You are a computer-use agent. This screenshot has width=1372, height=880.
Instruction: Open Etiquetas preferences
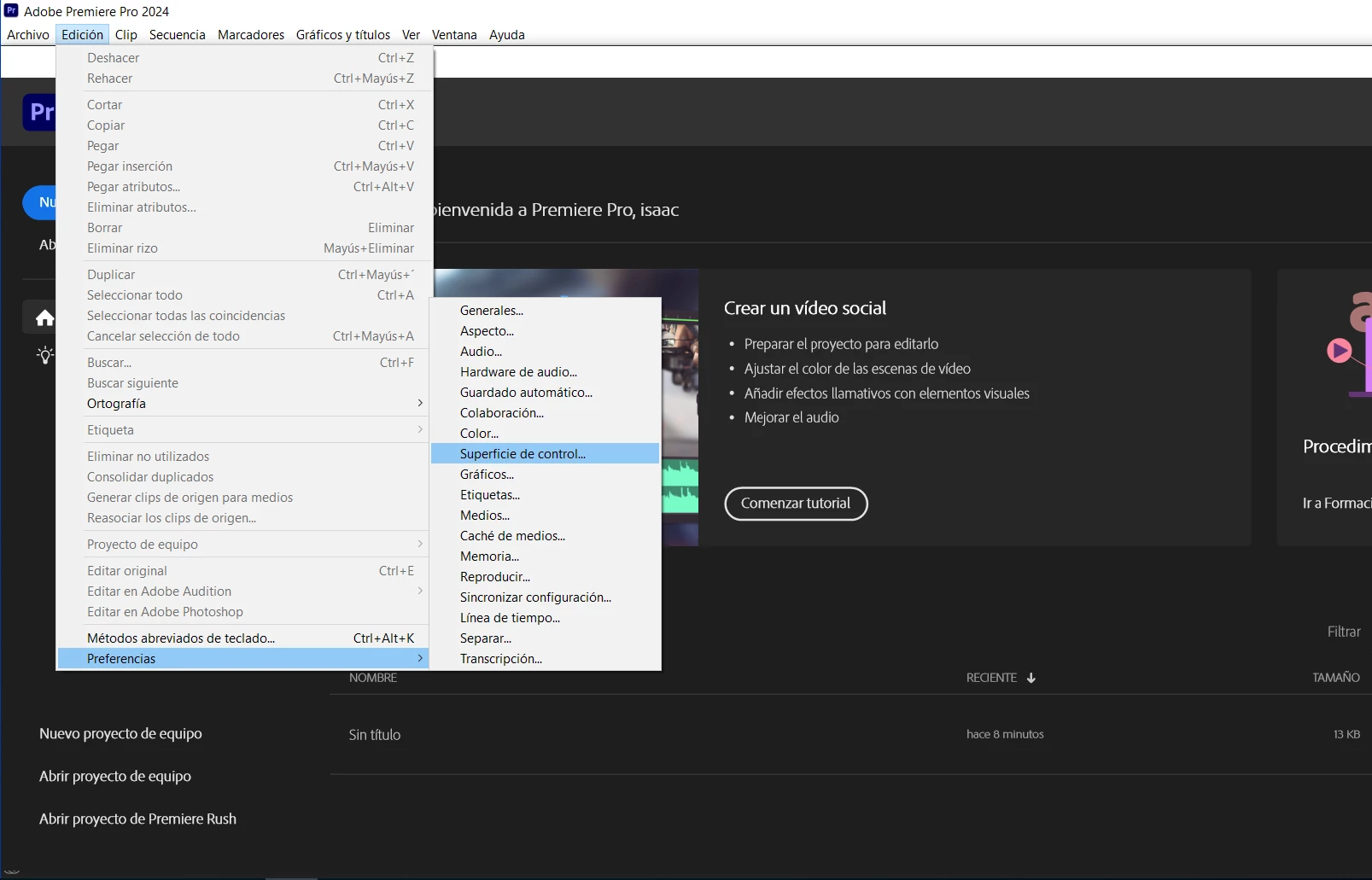coord(546,495)
